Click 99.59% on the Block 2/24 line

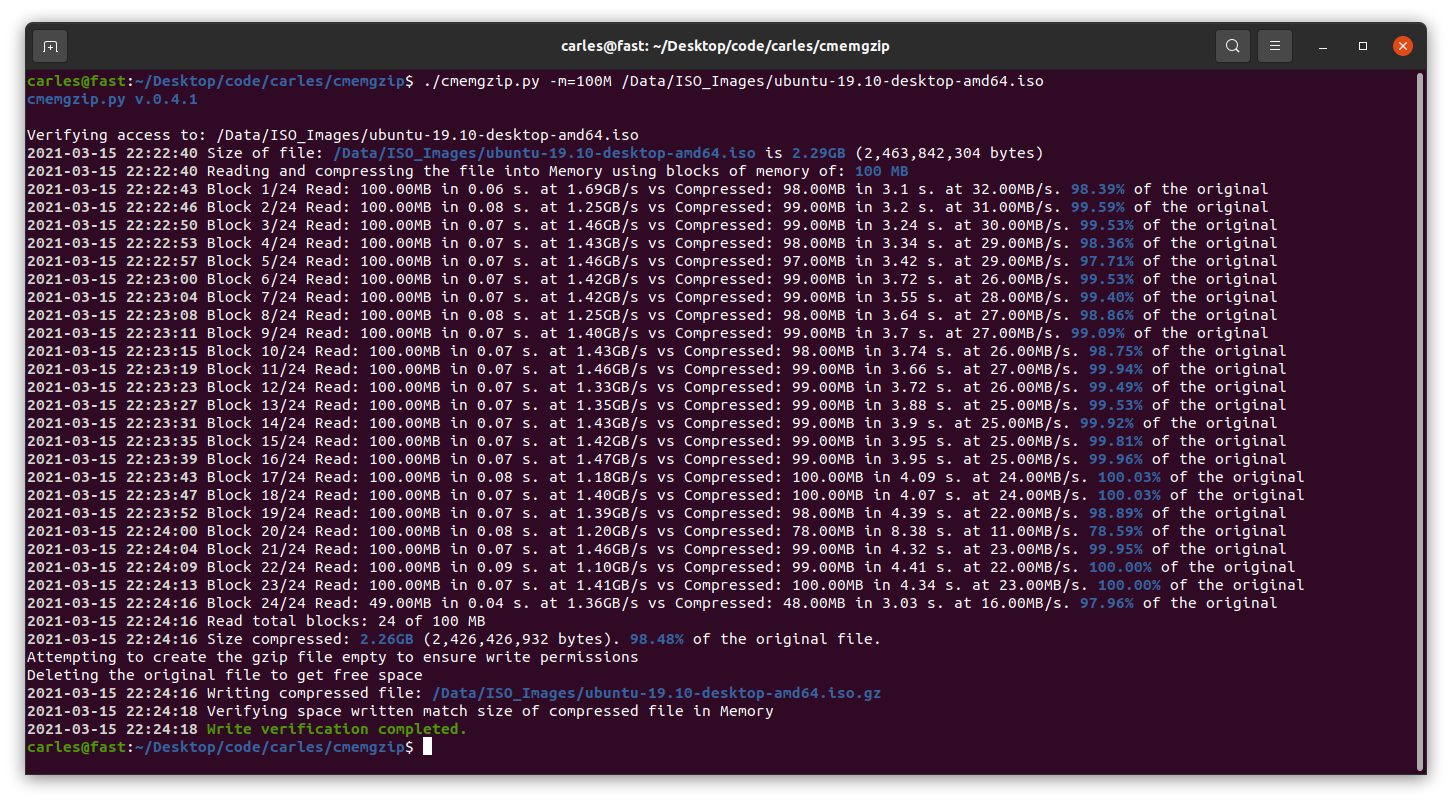(x=1097, y=207)
